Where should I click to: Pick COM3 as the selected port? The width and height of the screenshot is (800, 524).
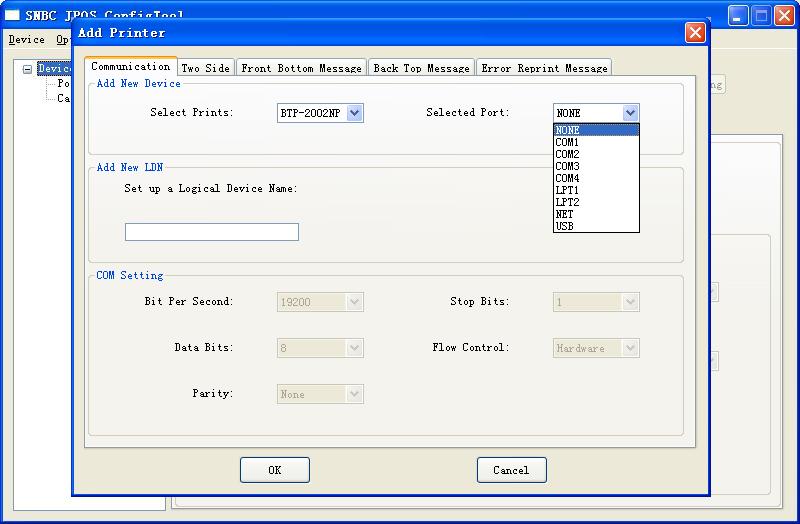596,166
